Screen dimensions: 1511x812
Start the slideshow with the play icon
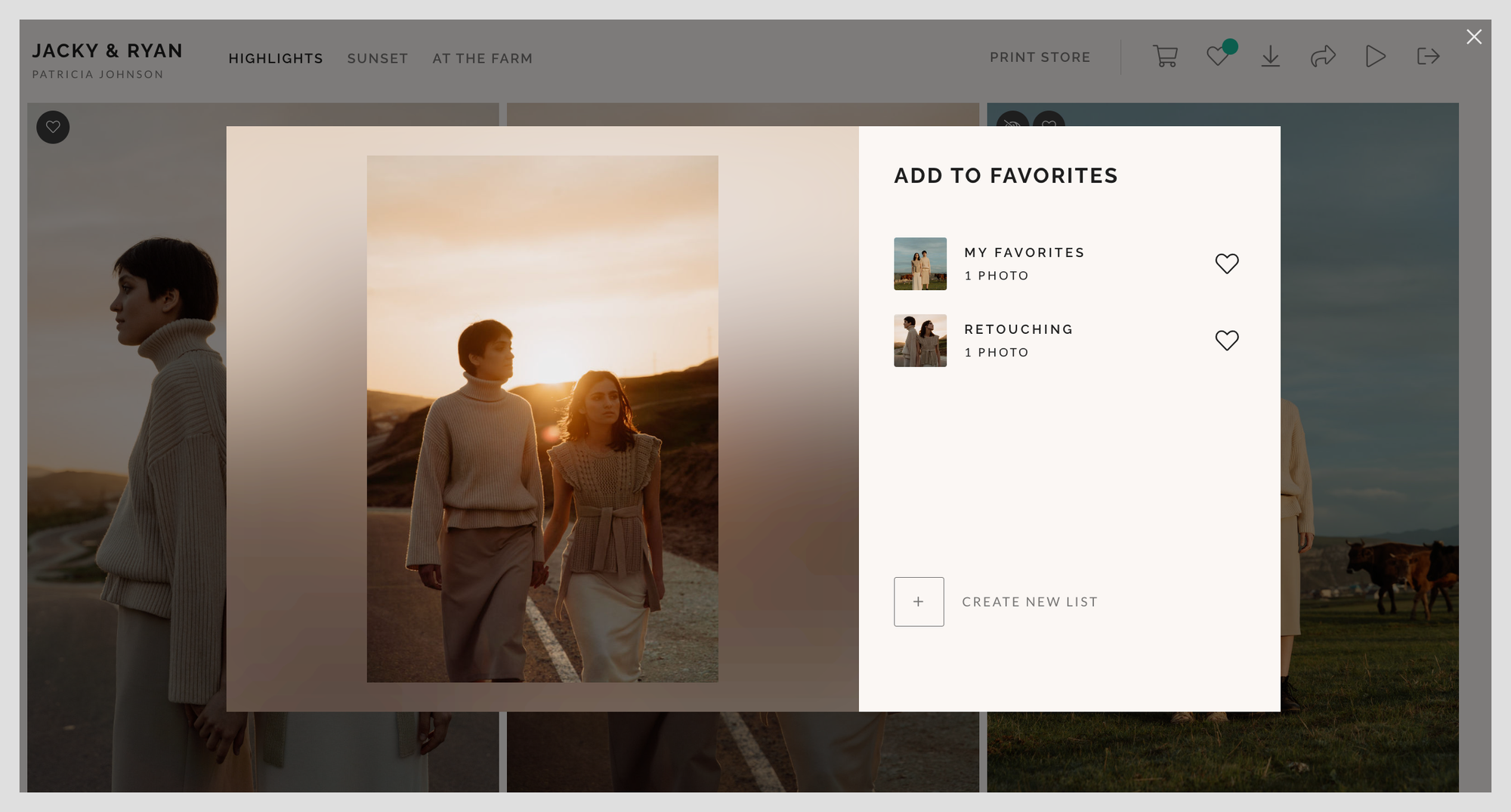1375,57
